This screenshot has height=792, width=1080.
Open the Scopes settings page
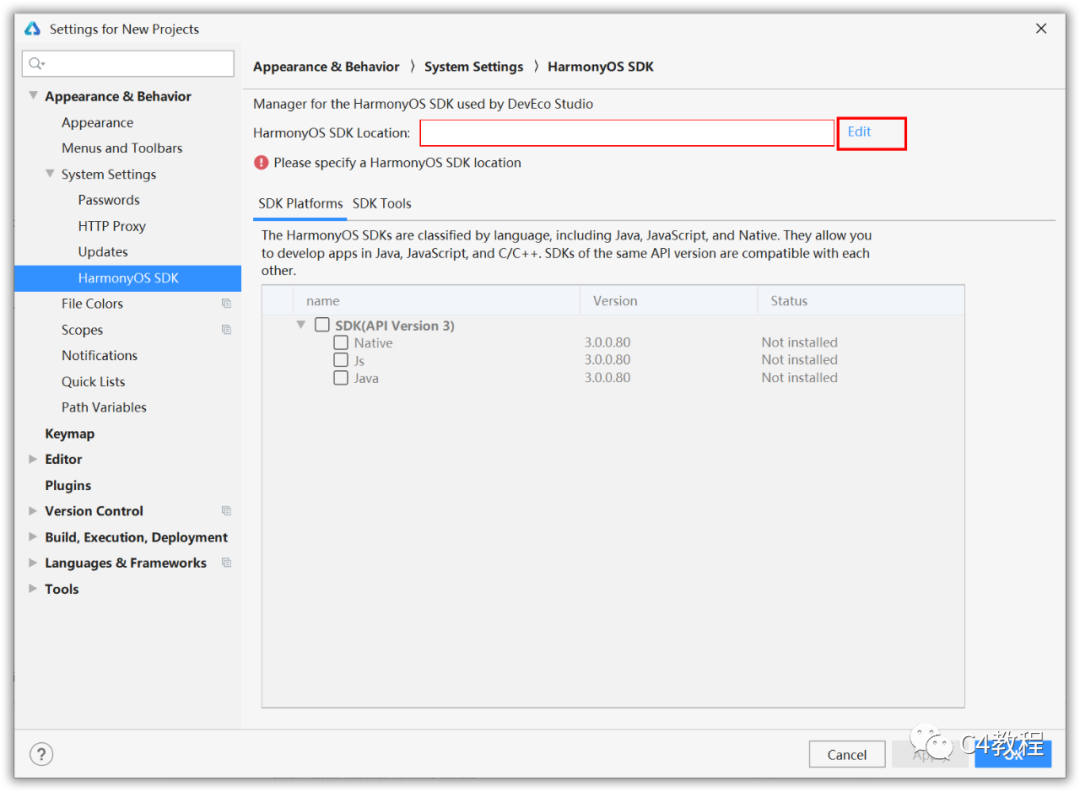82,330
